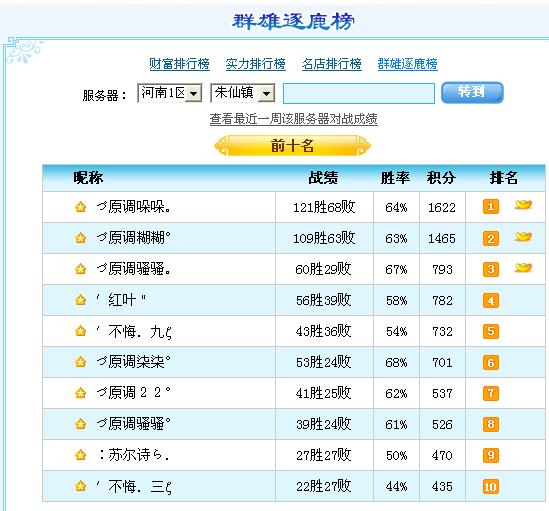Focus the search input next to 转到
549x511 pixels.
(359, 94)
